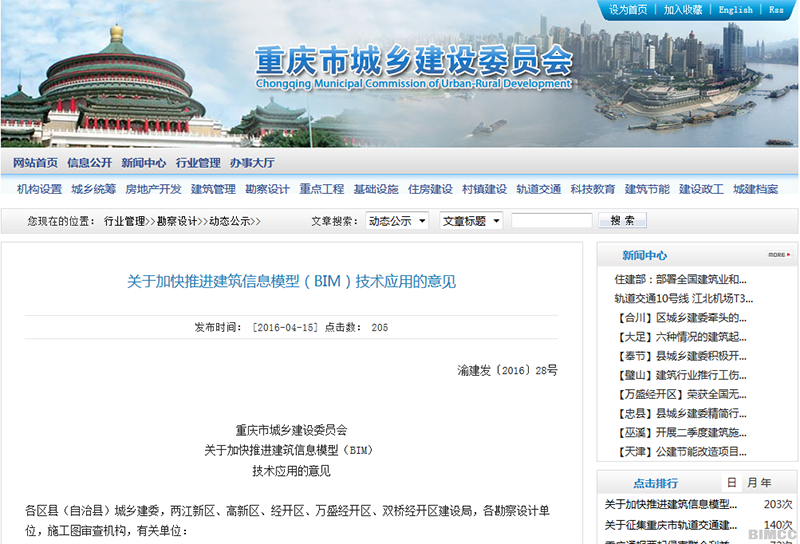The height and width of the screenshot is (544, 800).
Task: Click the article search text field
Action: [552, 220]
